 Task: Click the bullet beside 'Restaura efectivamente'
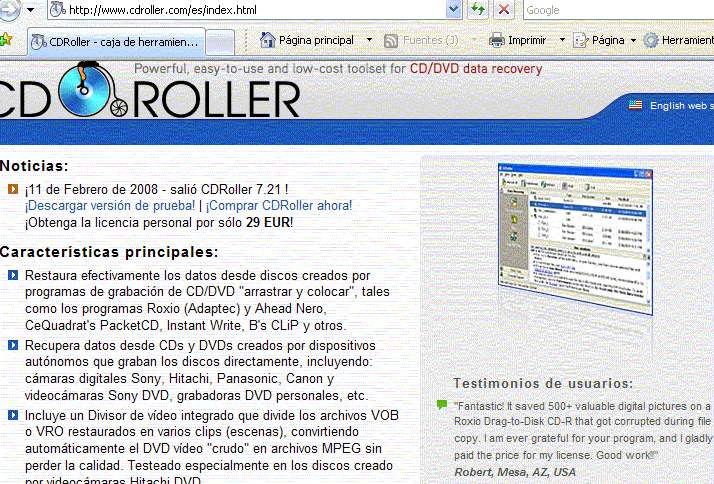(x=13, y=275)
